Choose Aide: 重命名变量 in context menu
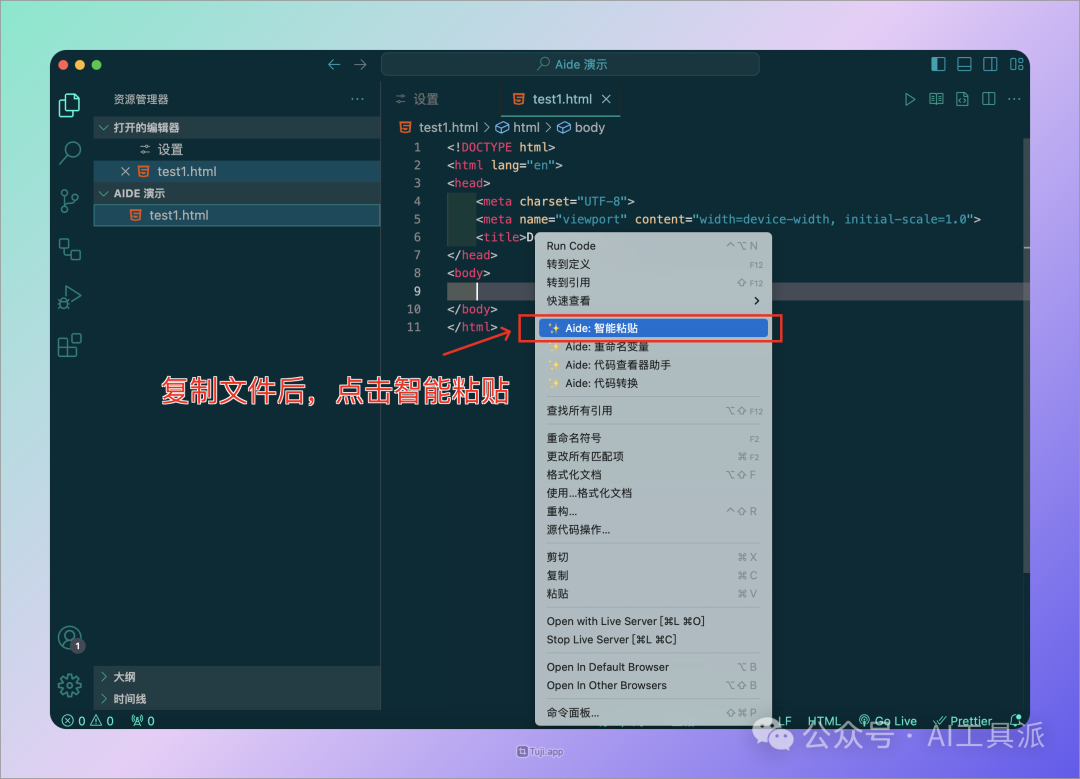 point(653,346)
